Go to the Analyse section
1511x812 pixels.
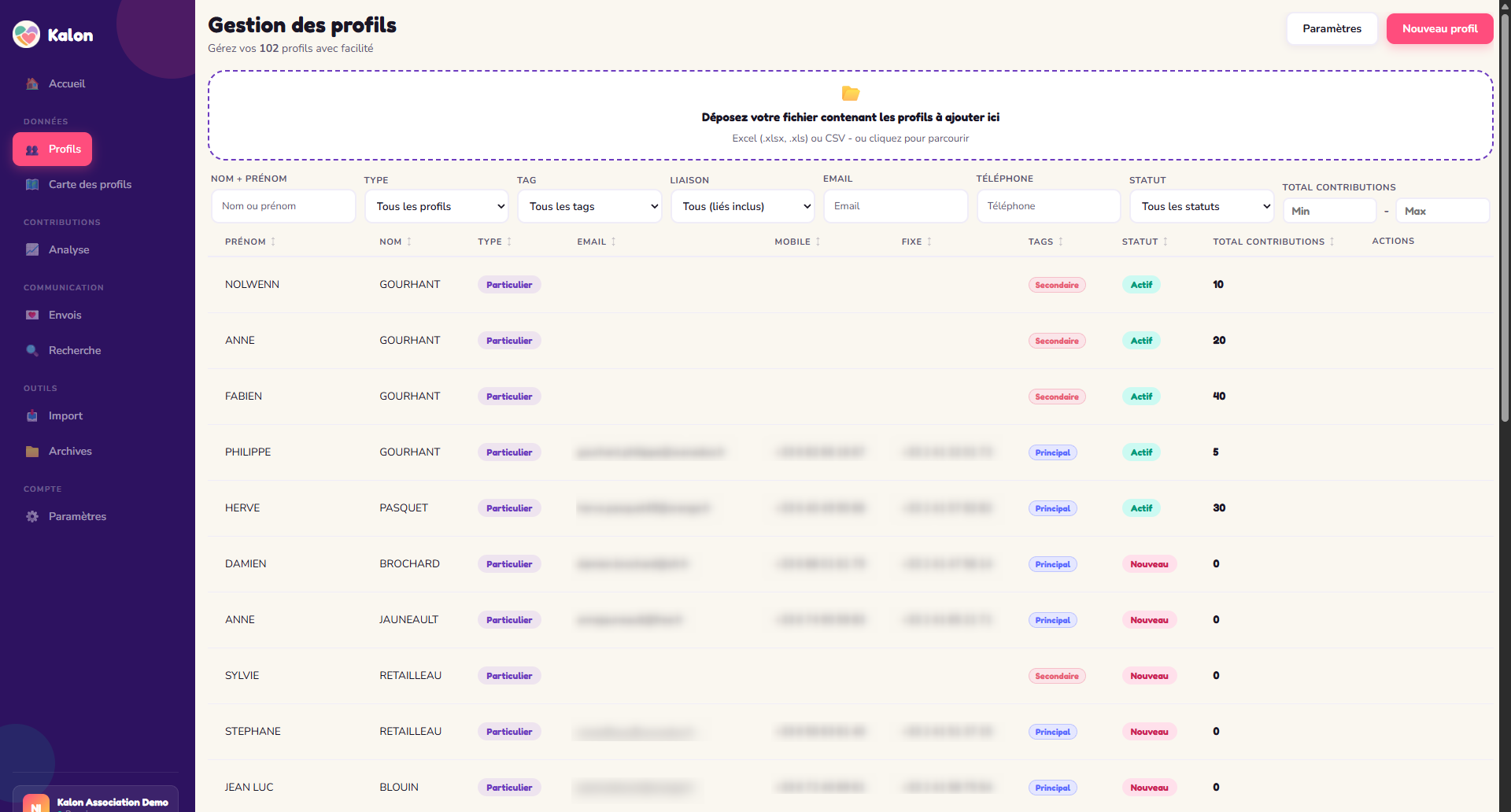[x=68, y=249]
